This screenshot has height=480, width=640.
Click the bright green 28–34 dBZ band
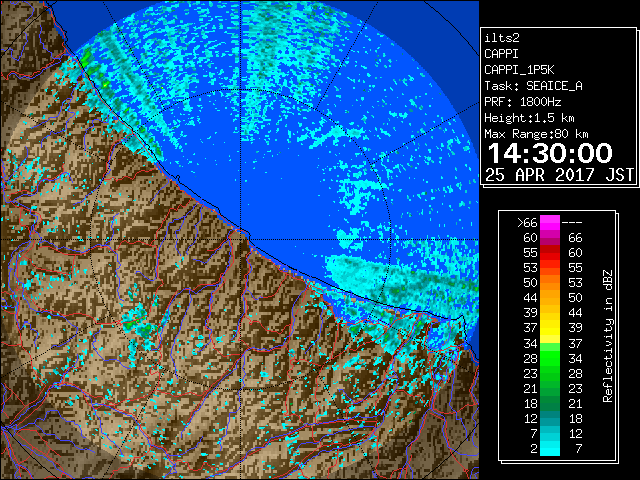click(550, 359)
